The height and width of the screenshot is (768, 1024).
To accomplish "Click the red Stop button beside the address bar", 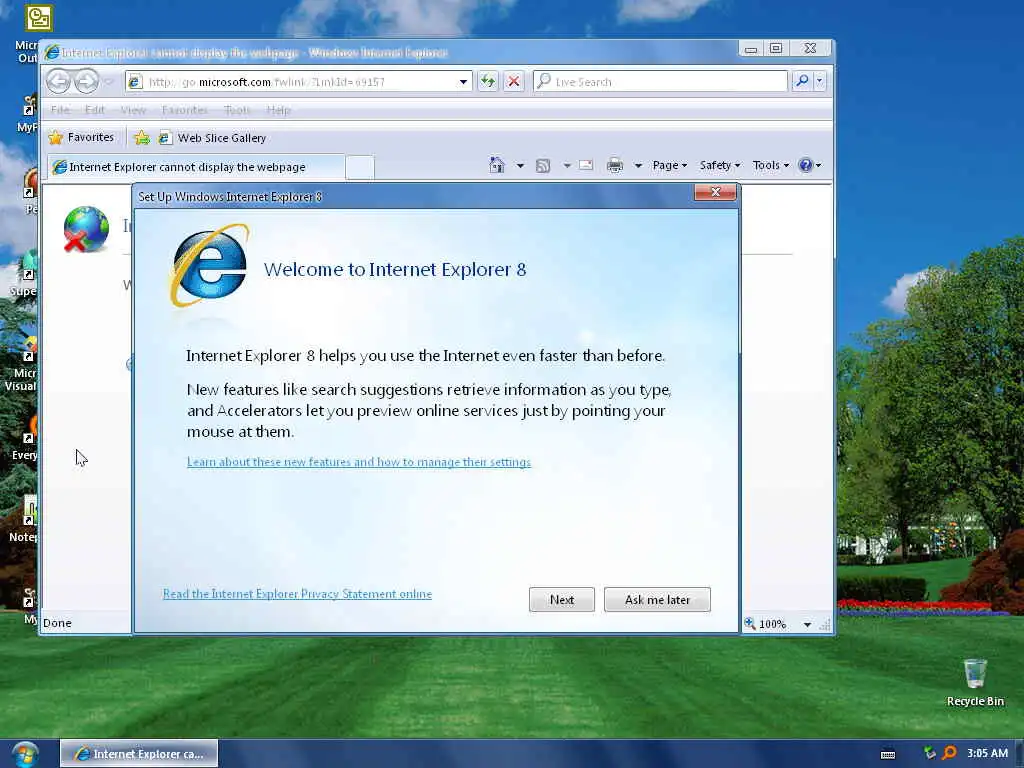I will click(514, 82).
